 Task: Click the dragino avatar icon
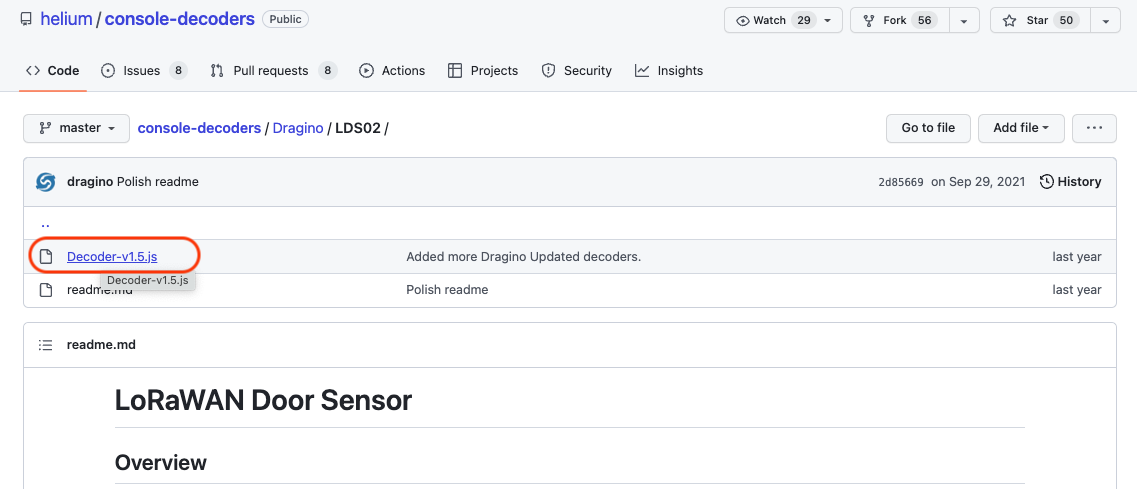45,182
